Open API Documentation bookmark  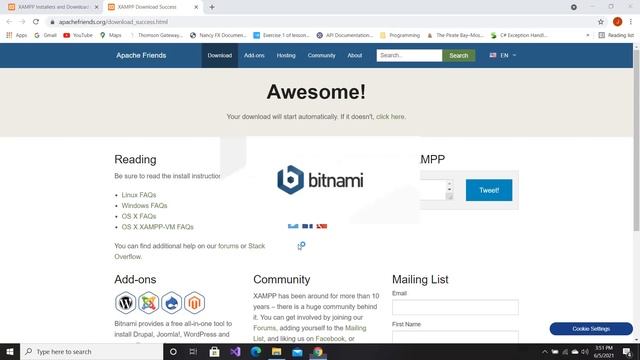[345, 35]
